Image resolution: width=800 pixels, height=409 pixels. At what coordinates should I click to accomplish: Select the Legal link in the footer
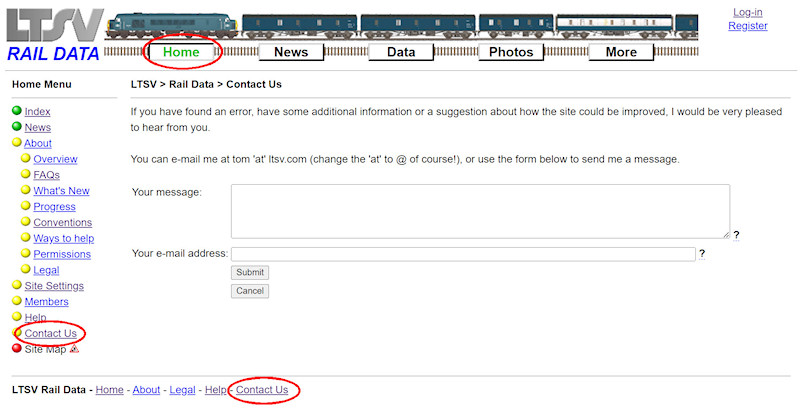point(182,390)
